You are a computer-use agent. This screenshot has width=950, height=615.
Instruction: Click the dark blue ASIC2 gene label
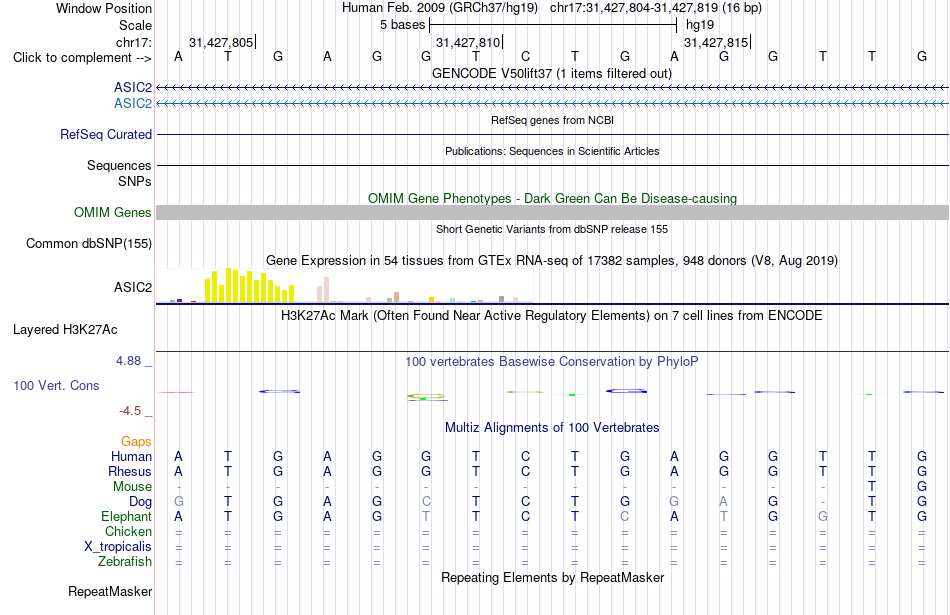click(133, 87)
